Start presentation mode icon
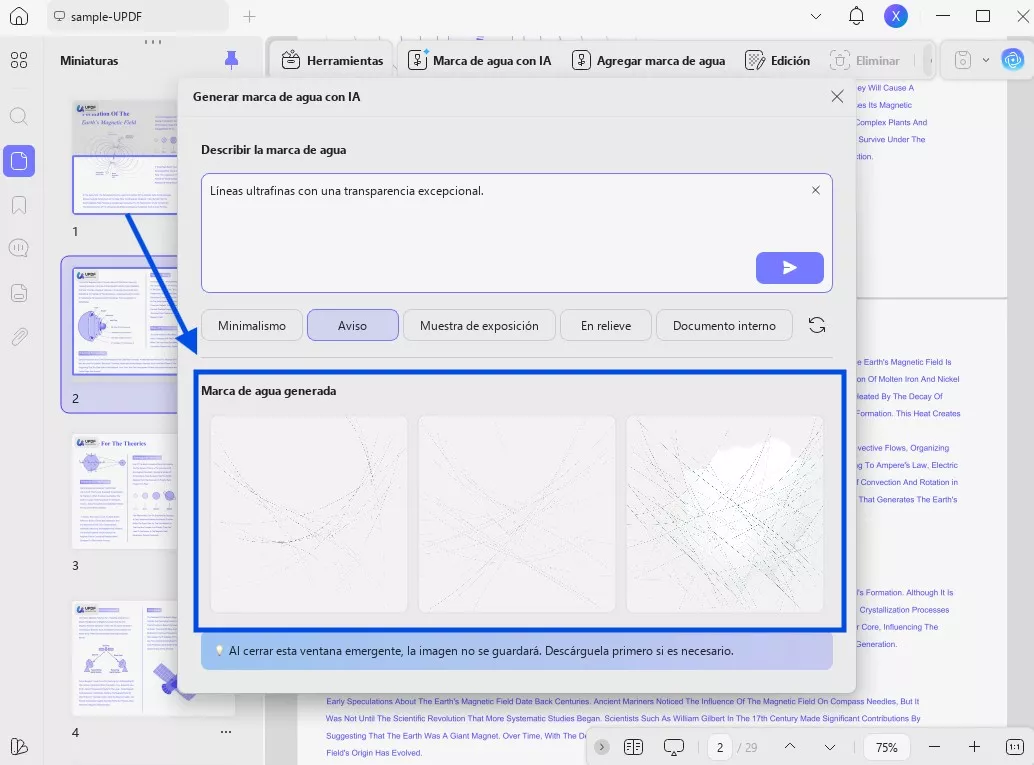The width and height of the screenshot is (1034, 765). pos(673,747)
